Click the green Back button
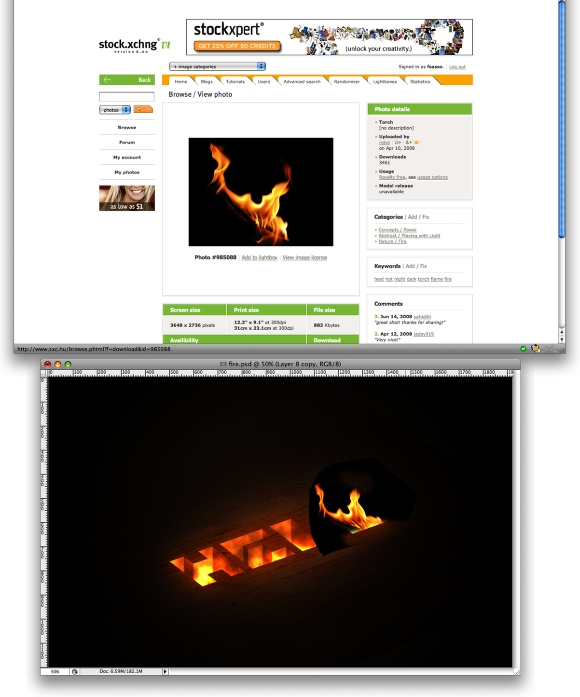The image size is (580, 697). pos(127,80)
